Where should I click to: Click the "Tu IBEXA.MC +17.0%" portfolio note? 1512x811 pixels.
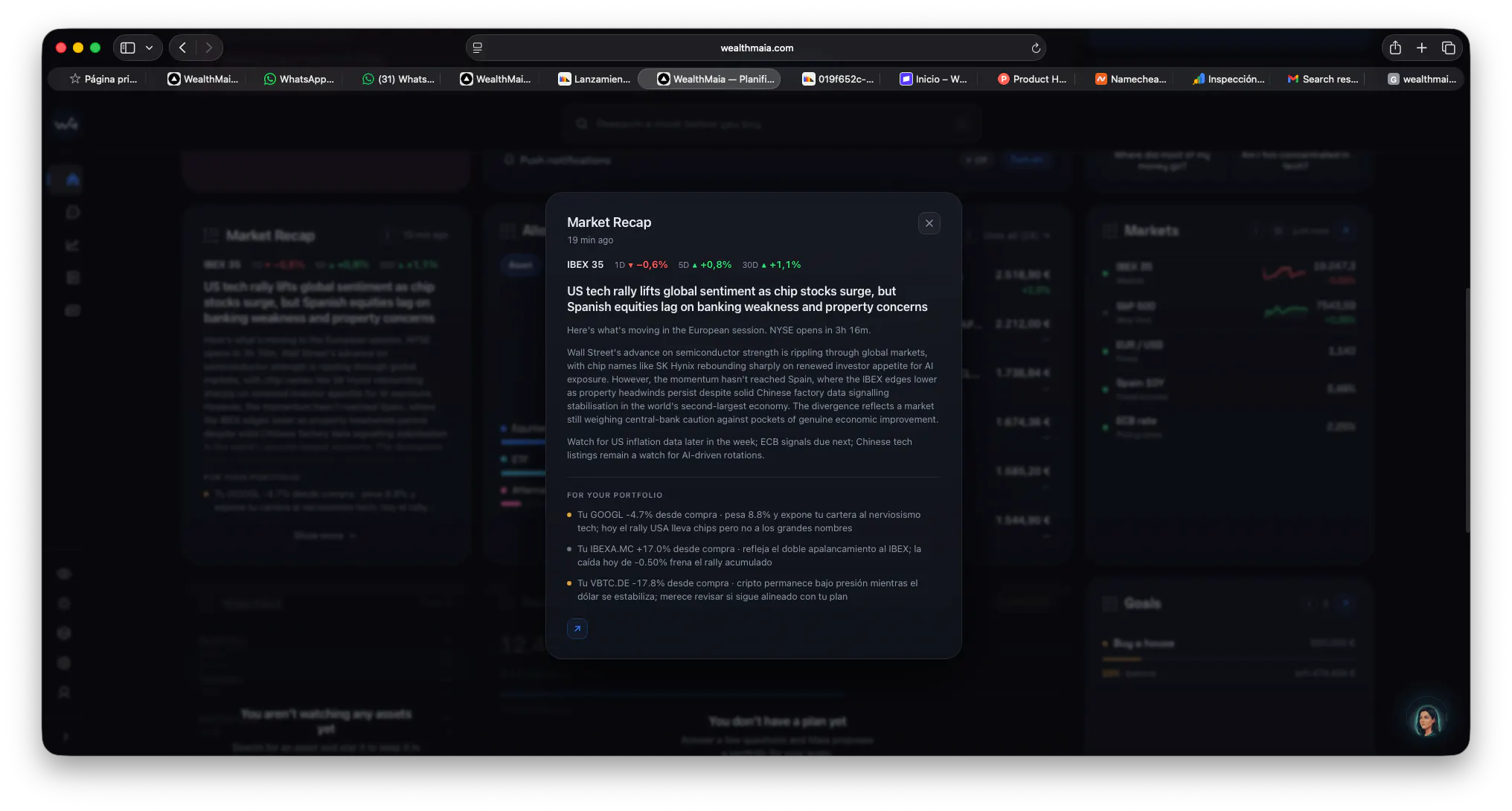click(x=749, y=556)
